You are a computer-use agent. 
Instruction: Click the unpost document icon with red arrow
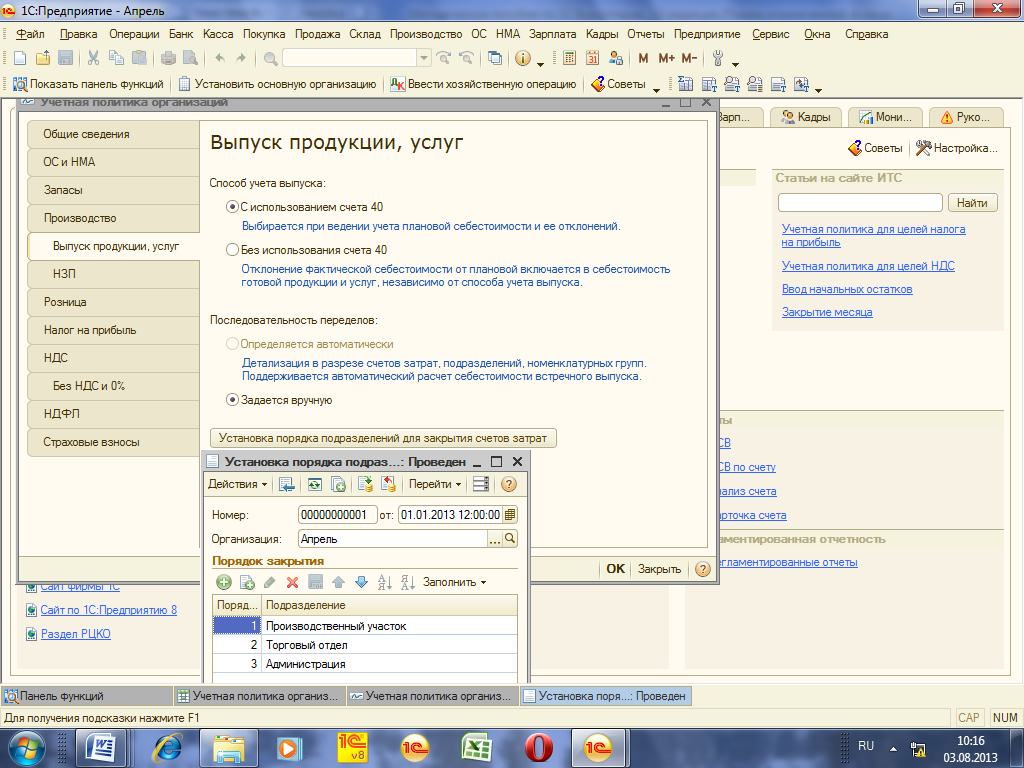click(388, 484)
